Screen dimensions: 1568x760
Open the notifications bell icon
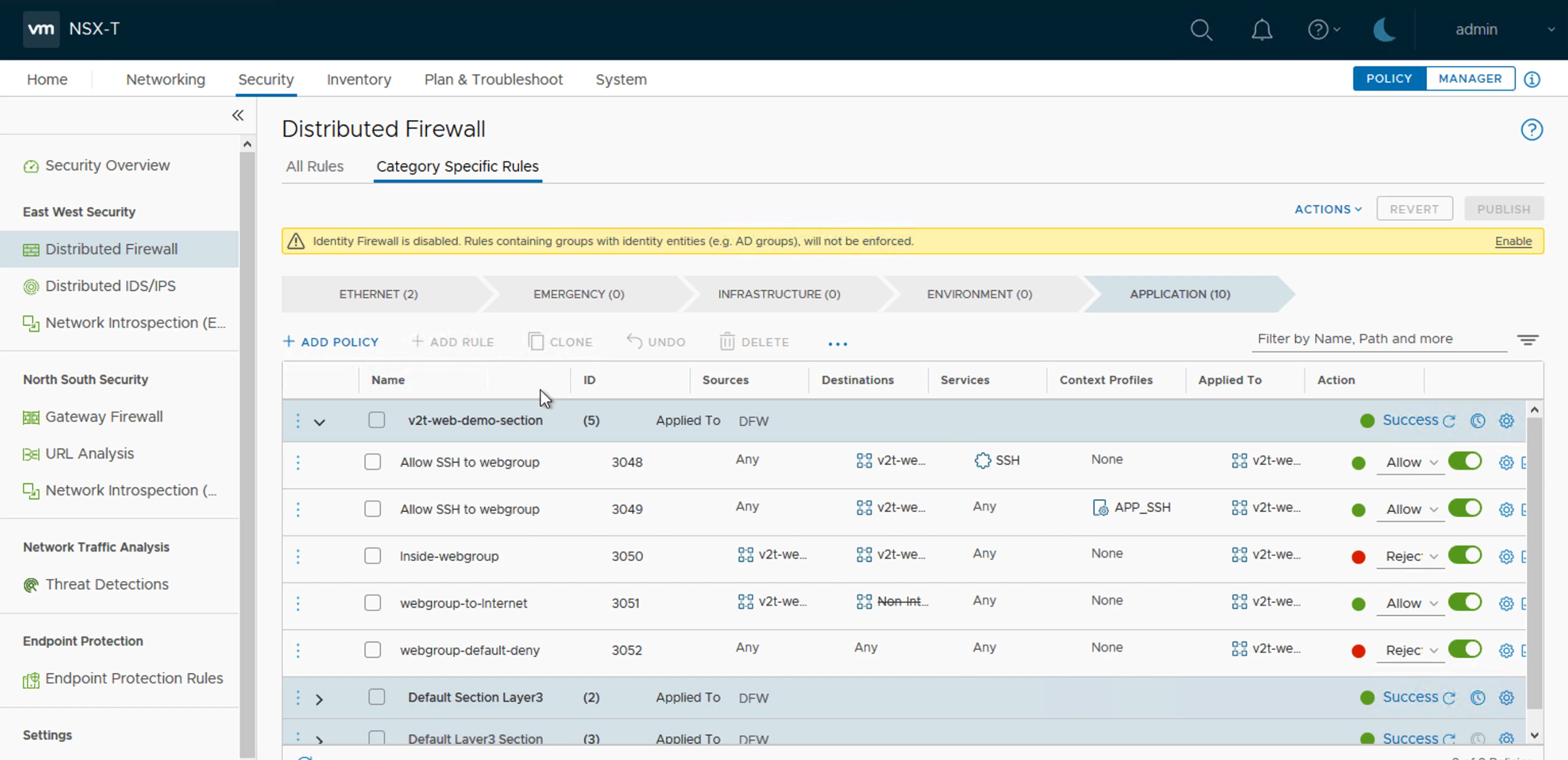pos(1261,30)
